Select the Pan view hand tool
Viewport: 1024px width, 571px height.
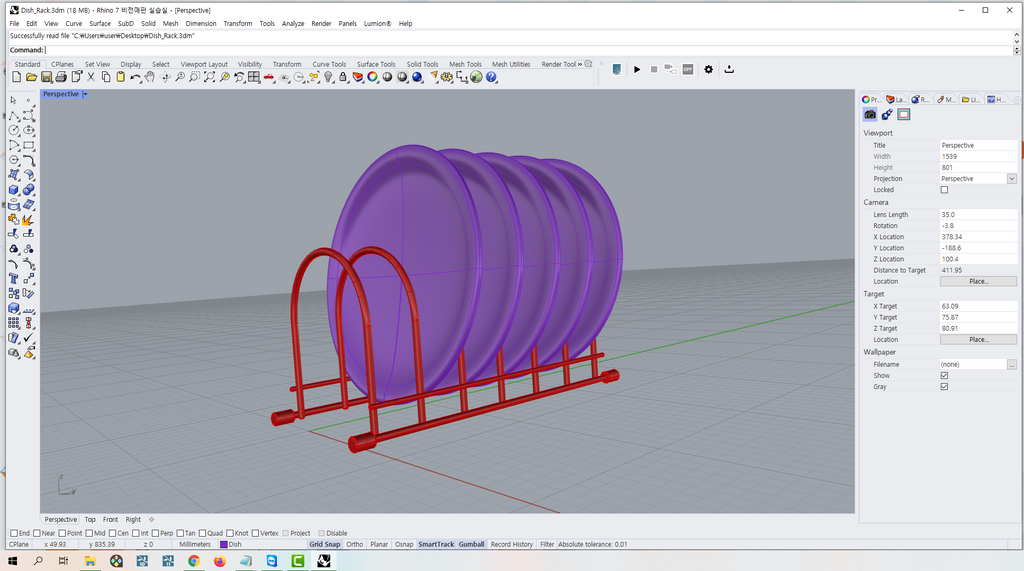click(150, 77)
